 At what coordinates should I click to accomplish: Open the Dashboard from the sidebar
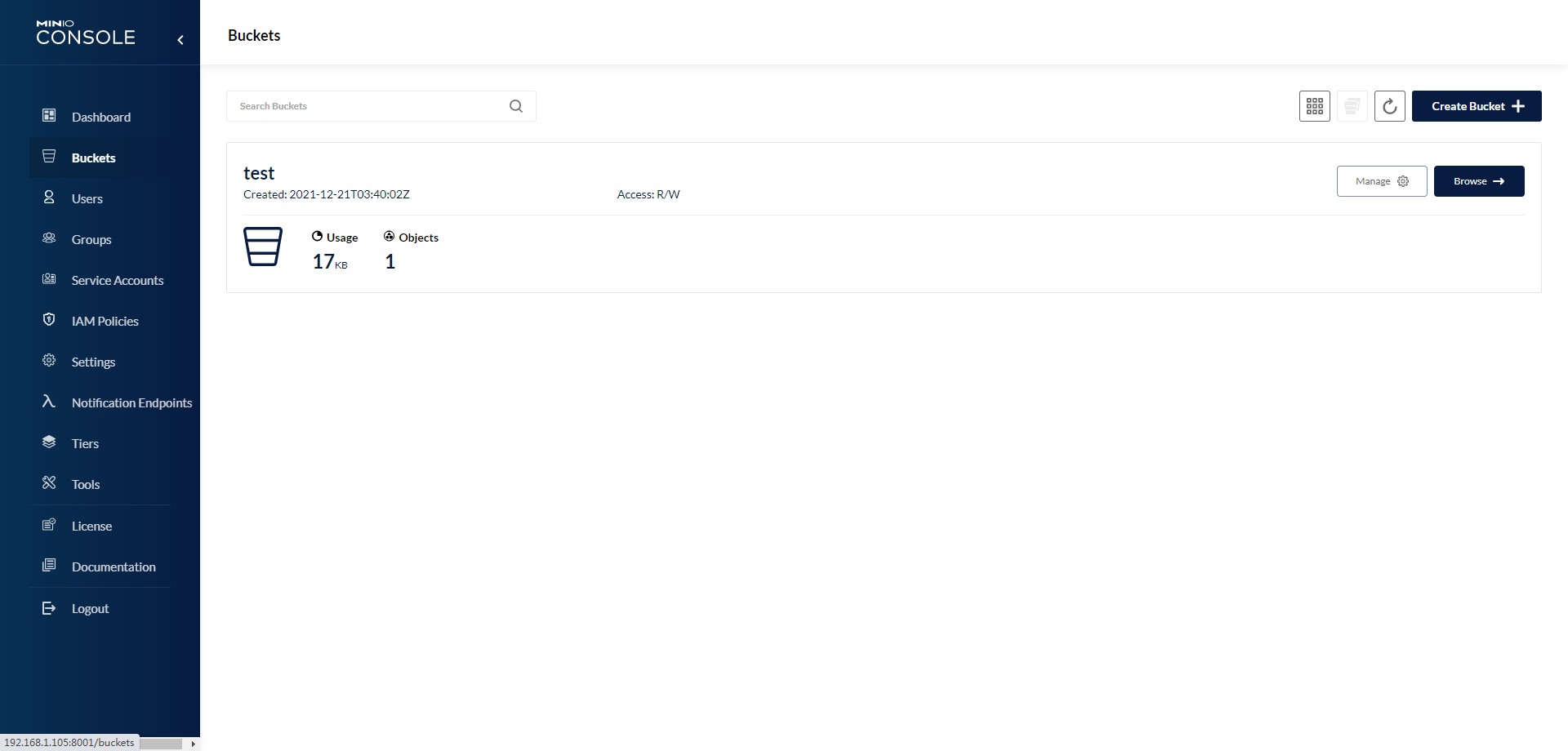click(x=100, y=117)
